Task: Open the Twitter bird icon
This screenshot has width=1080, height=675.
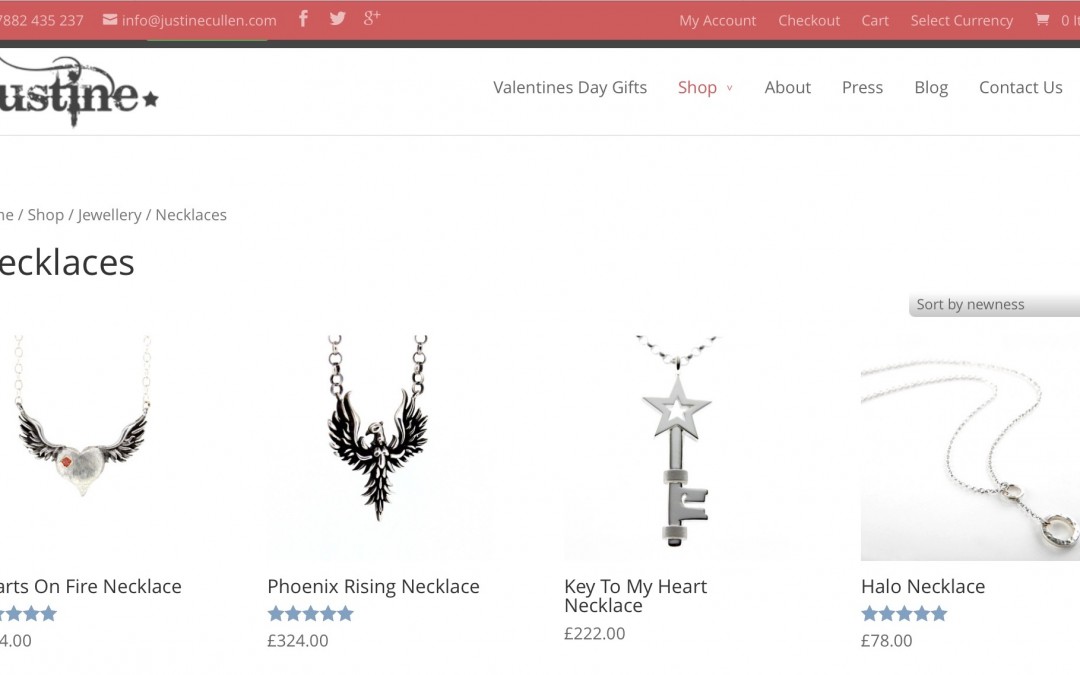Action: click(x=338, y=18)
